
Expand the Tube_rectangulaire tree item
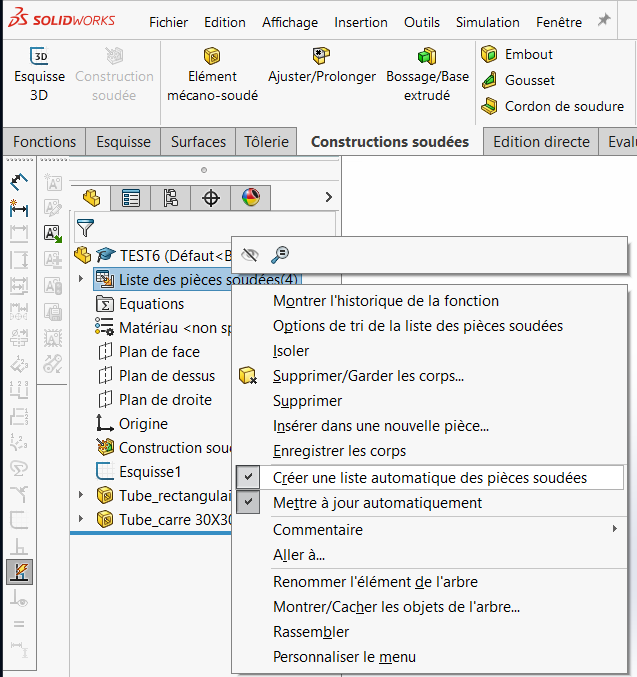pyautogui.click(x=80, y=495)
